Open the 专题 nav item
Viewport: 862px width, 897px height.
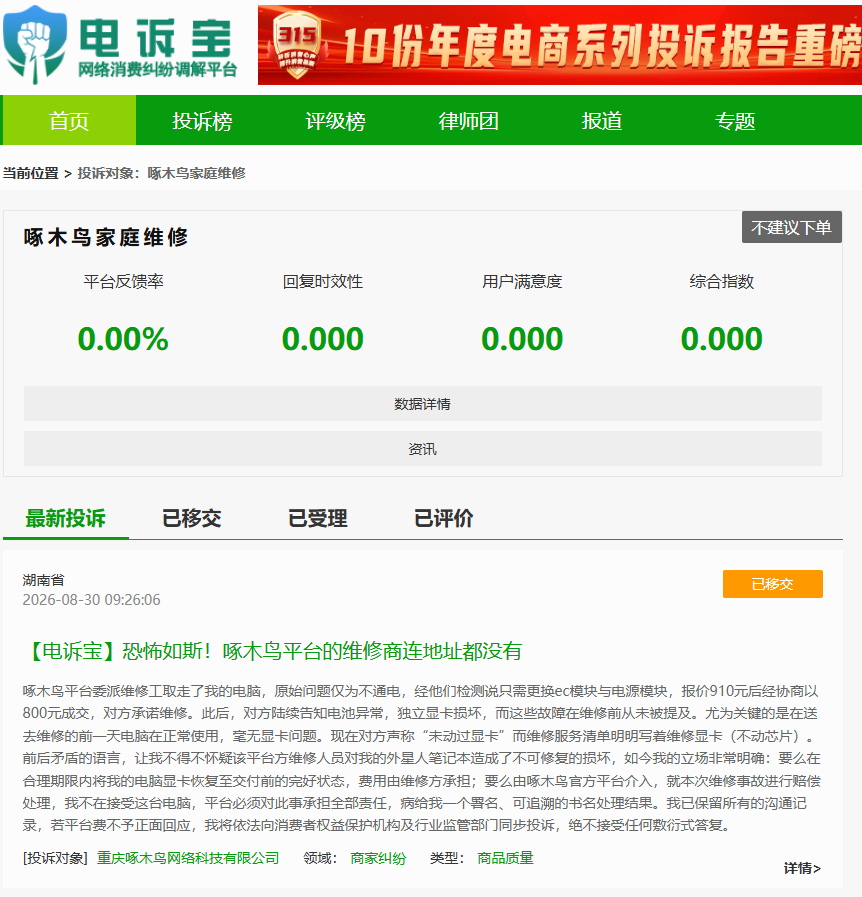tap(735, 121)
